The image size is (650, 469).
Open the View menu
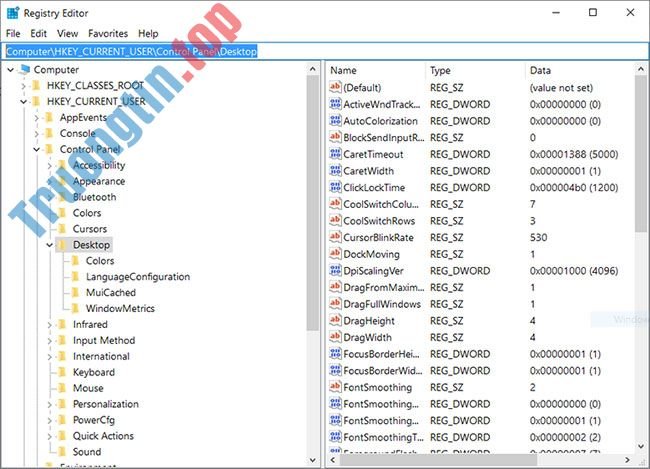[67, 33]
